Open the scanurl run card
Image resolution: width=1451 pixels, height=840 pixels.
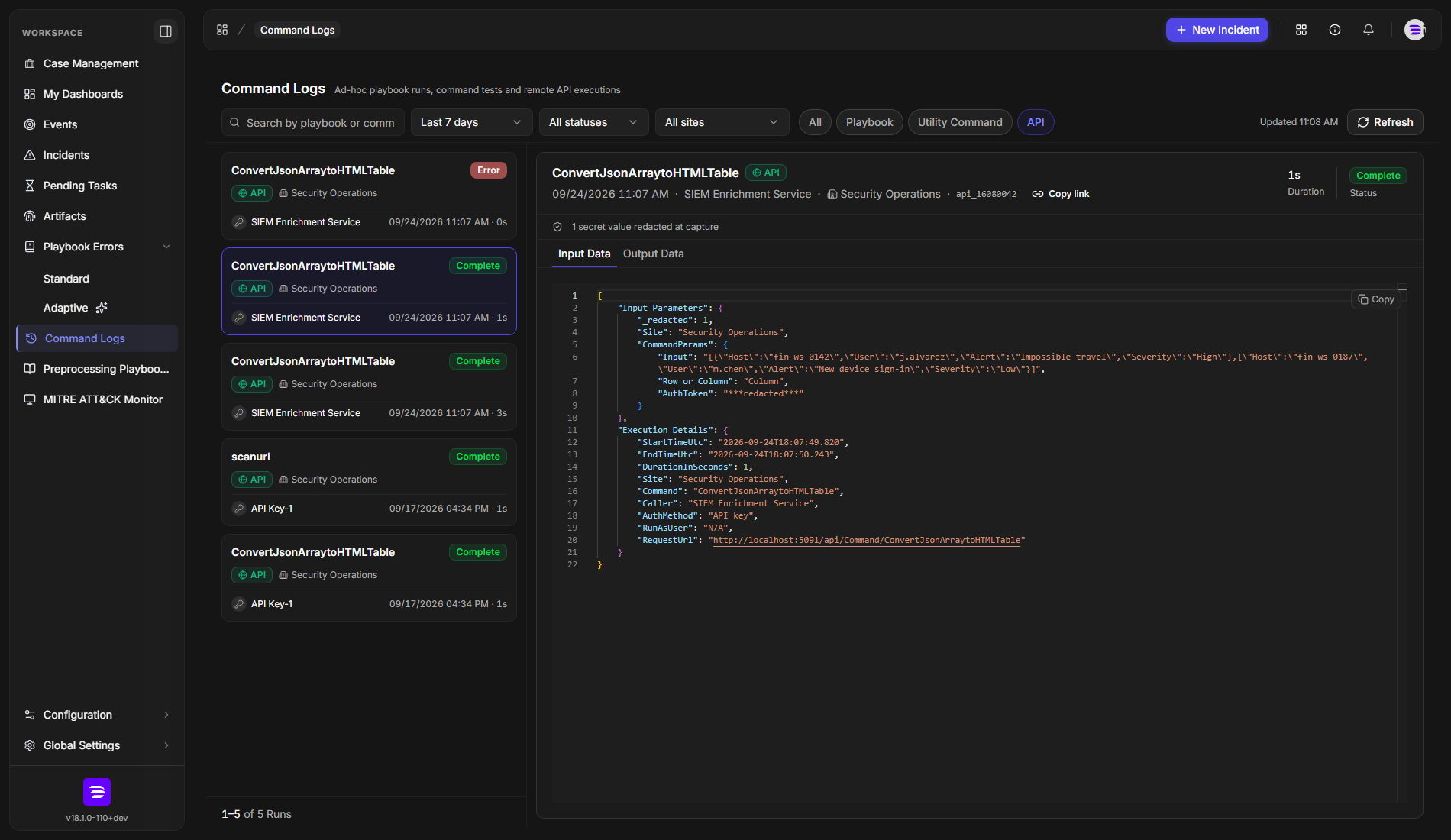coord(369,483)
